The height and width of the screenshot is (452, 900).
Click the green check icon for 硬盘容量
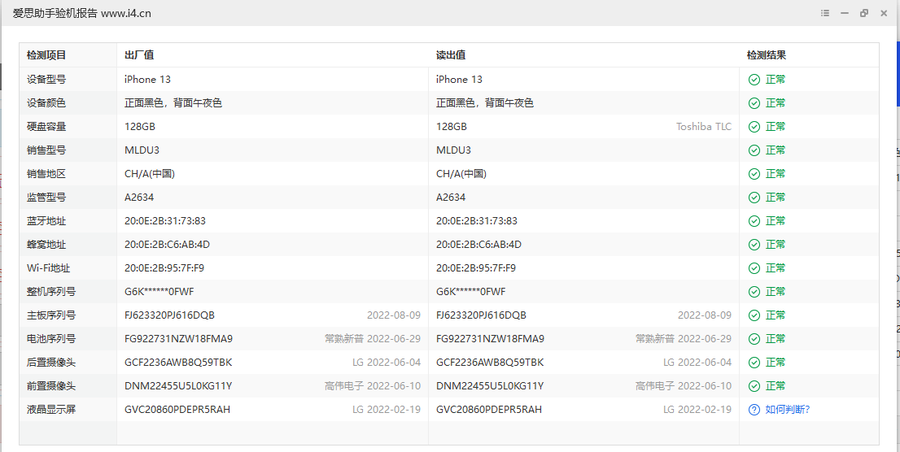point(754,126)
